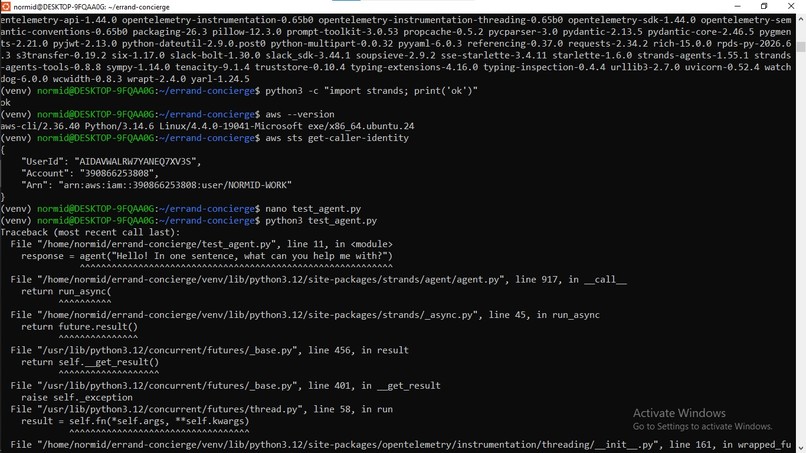The width and height of the screenshot is (806, 453).
Task: Click the "Account": "390866253808" line
Action: point(90,173)
